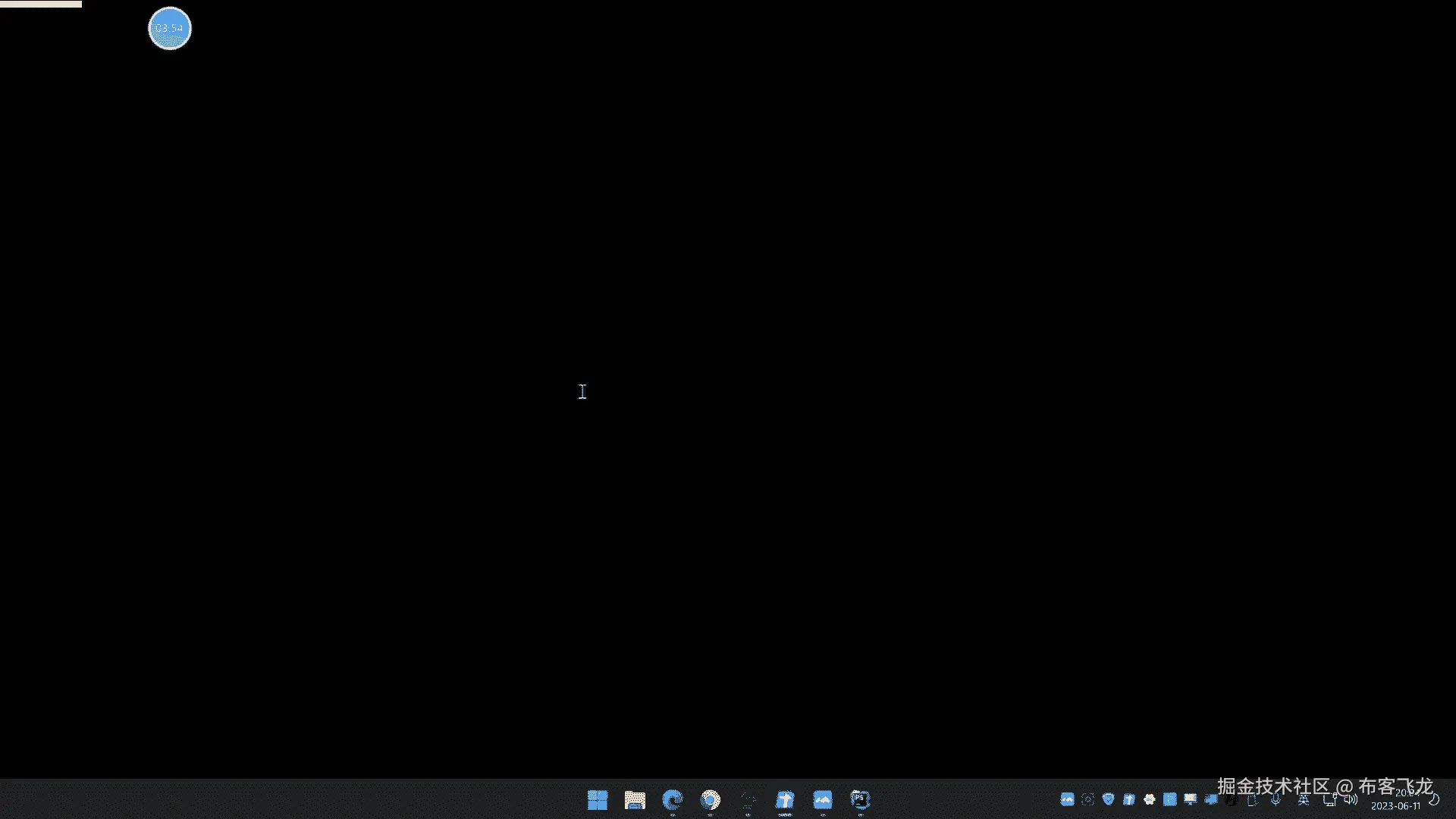Click the blue floating timer bubble
The height and width of the screenshot is (819, 1456).
click(x=170, y=29)
